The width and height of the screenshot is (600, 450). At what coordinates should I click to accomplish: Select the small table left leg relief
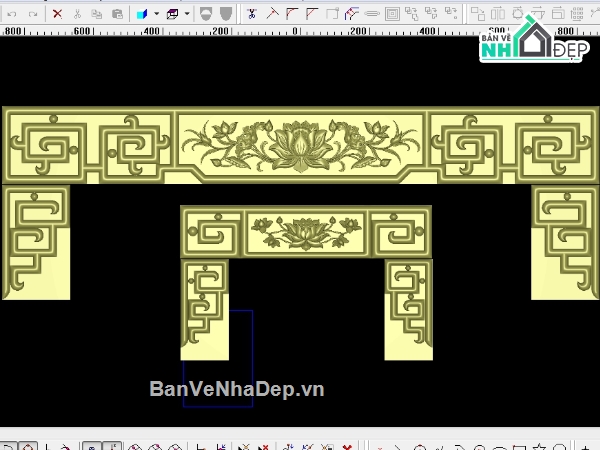pos(205,310)
